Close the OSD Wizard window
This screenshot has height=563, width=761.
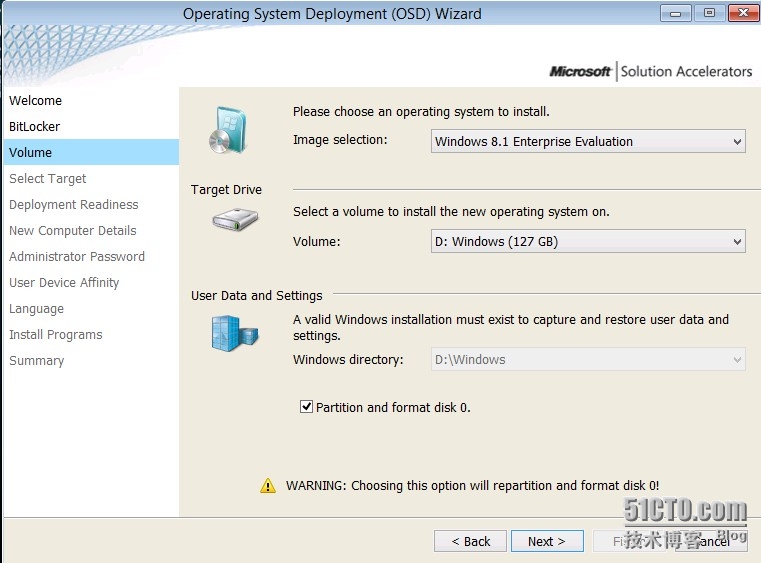(743, 13)
